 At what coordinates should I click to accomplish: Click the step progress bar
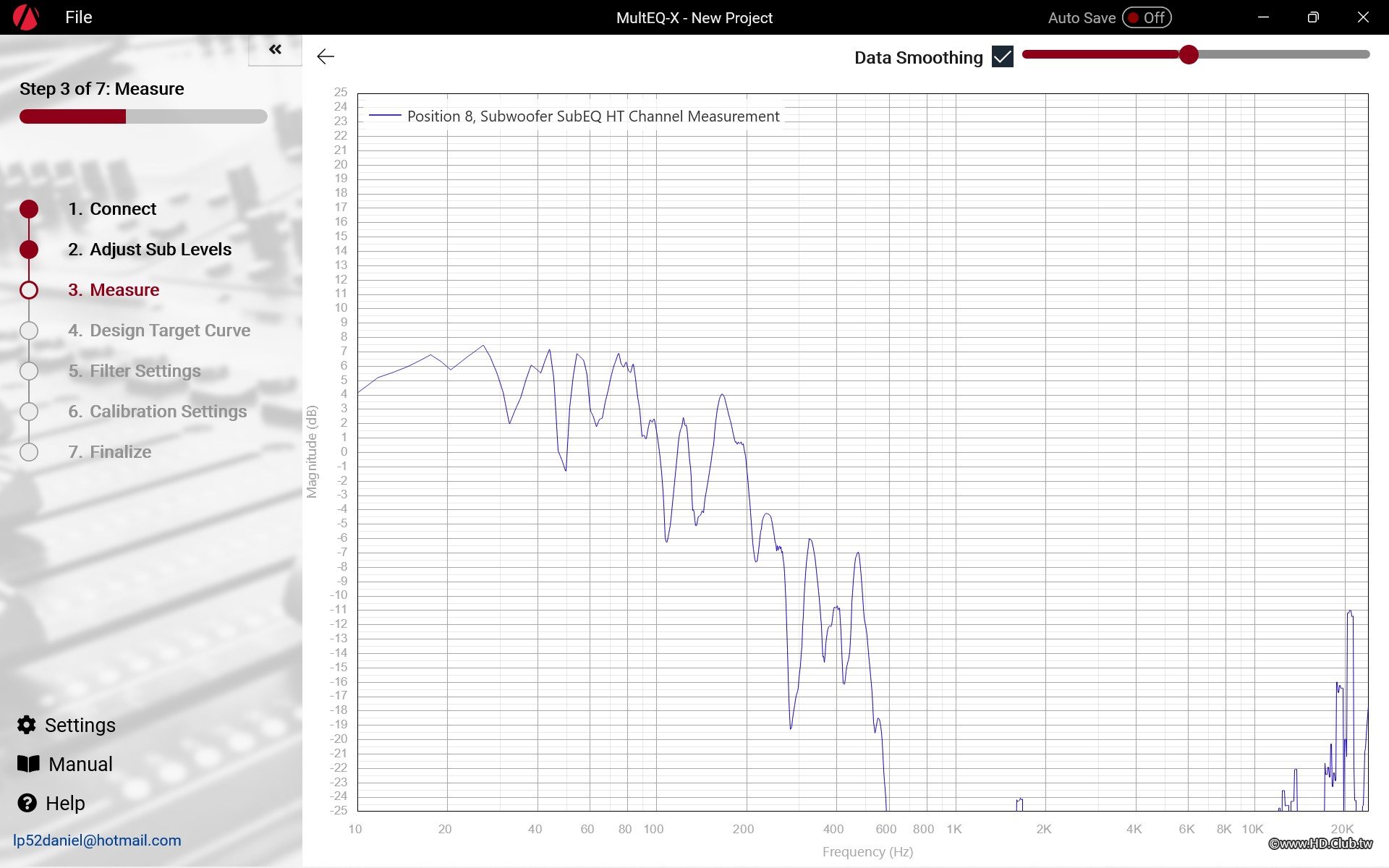point(143,116)
